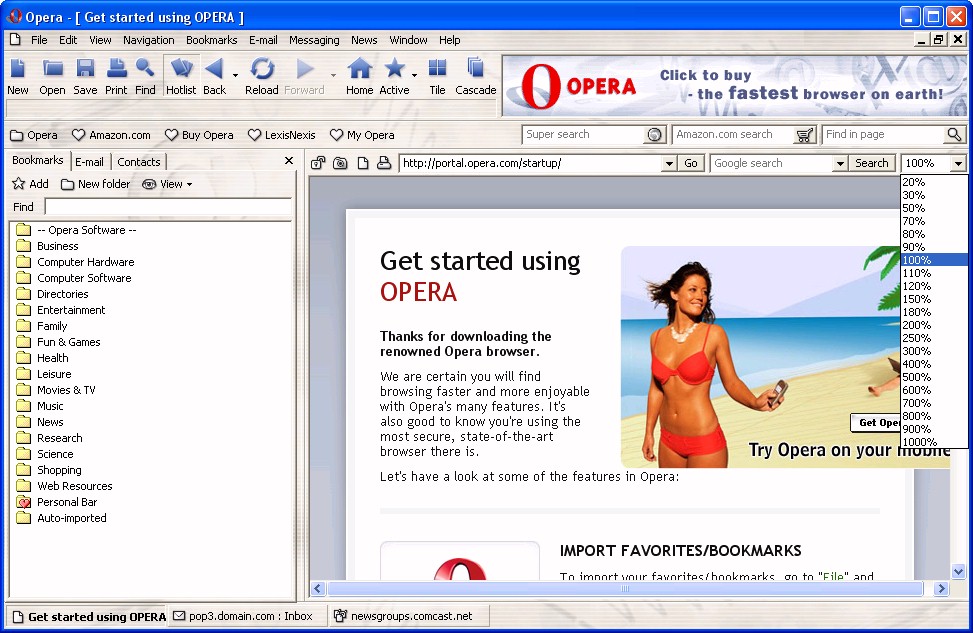Click the Open file toolbar icon
Viewport: 973px width, 633px height.
pos(52,76)
